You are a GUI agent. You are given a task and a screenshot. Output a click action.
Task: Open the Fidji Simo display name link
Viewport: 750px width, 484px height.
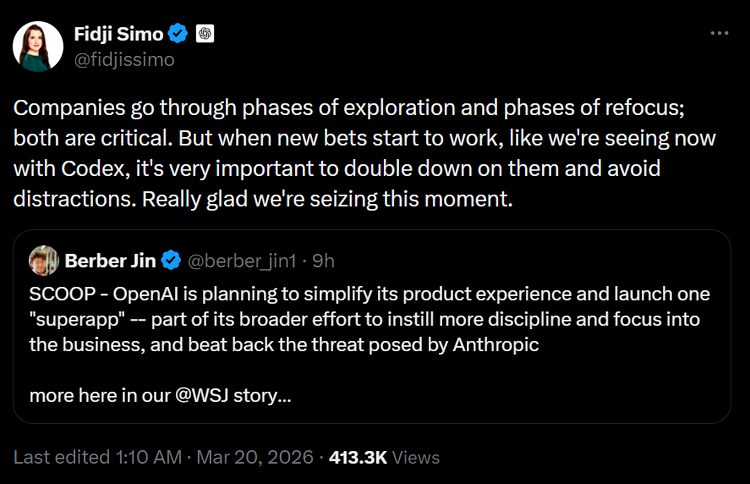click(x=118, y=34)
